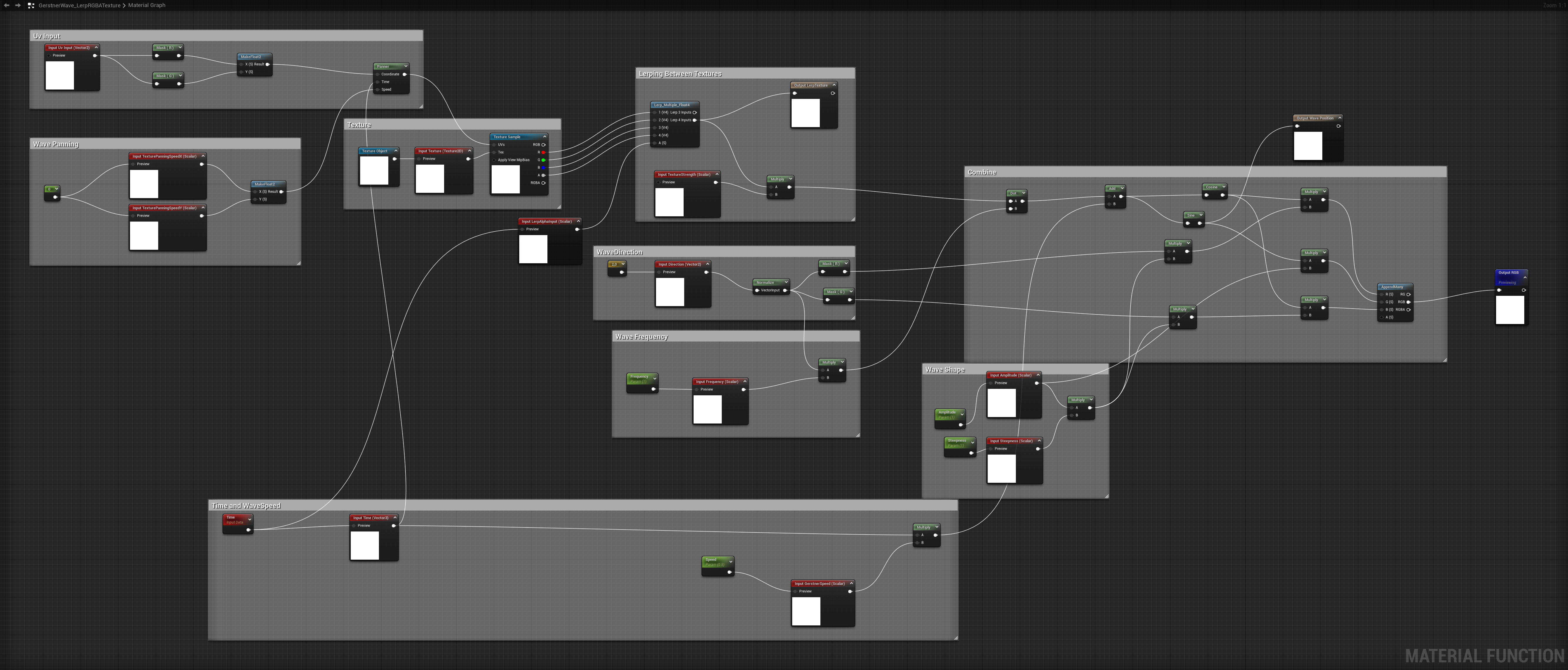Click the Output RGB node preview thumbnail
The width and height of the screenshot is (1568, 670).
[1510, 310]
